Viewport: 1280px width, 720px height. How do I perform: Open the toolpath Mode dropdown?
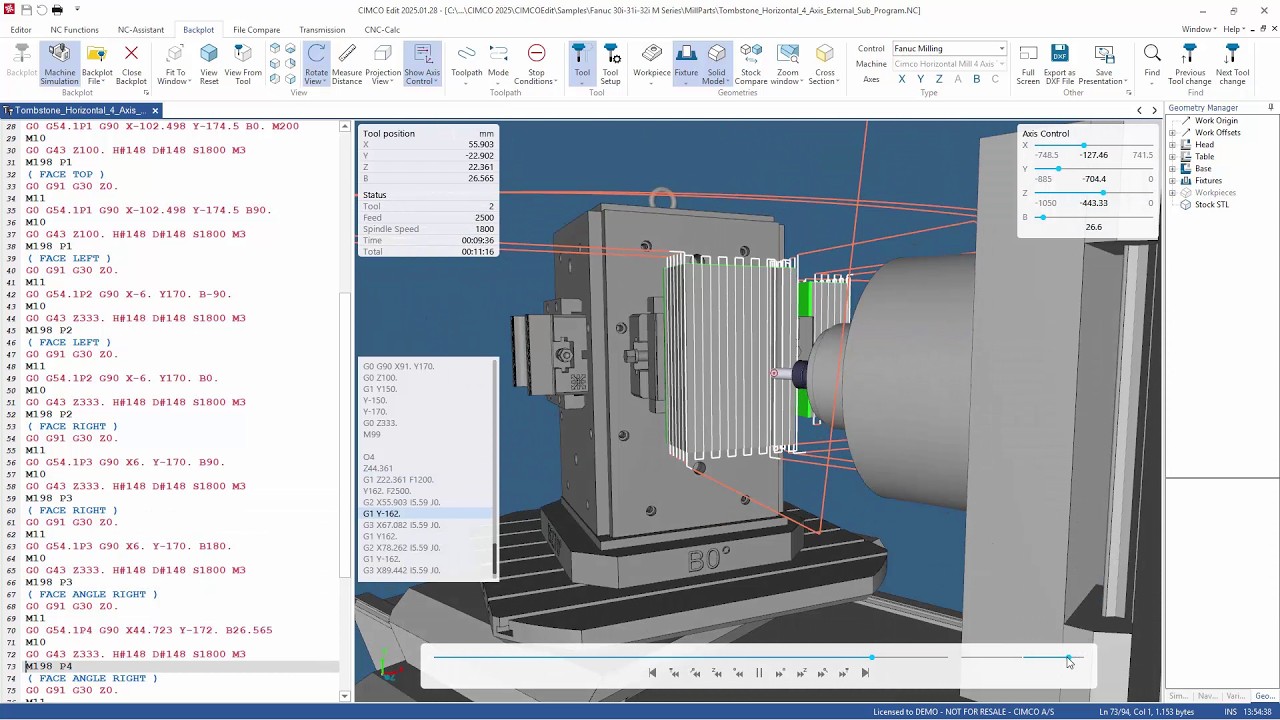[x=498, y=64]
